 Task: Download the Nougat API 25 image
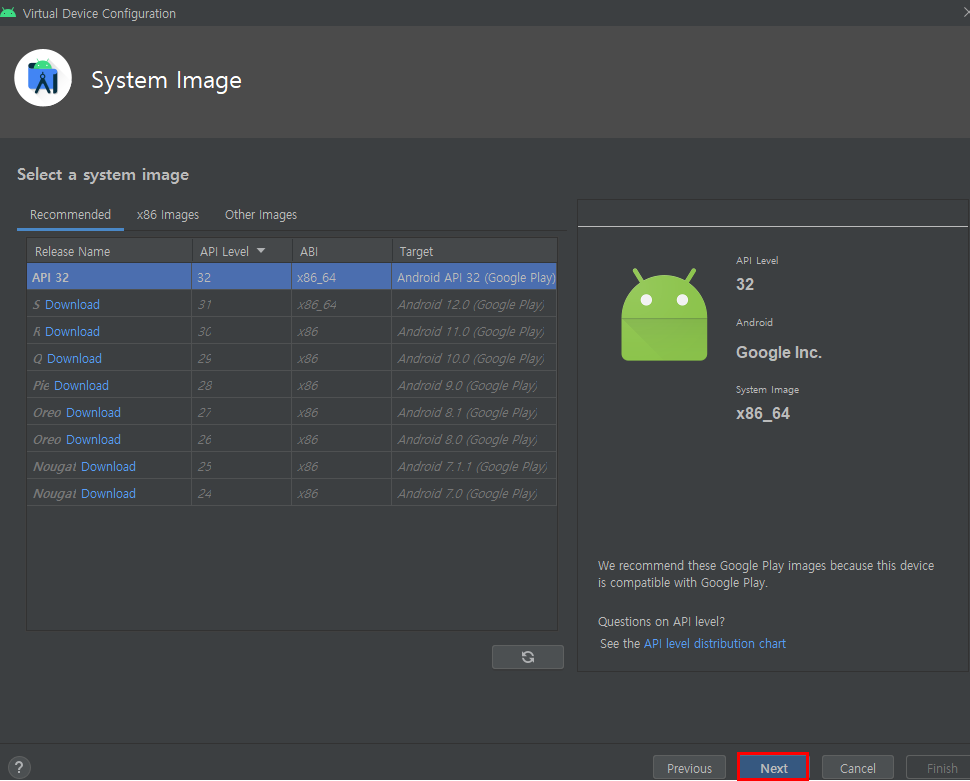click(x=108, y=467)
